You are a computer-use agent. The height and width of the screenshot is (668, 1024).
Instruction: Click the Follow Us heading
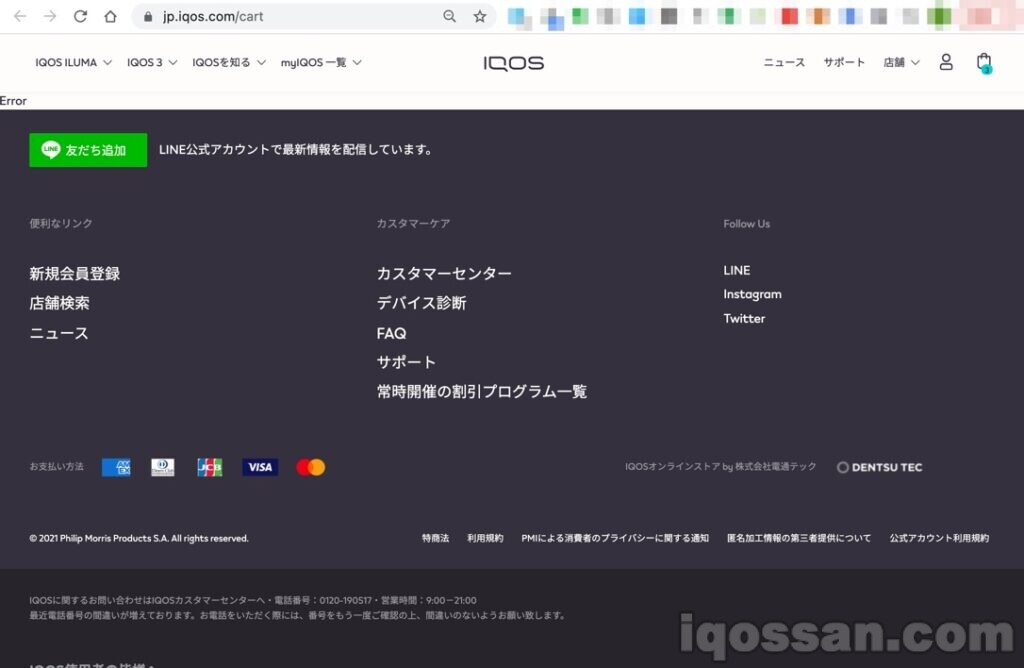tap(746, 224)
